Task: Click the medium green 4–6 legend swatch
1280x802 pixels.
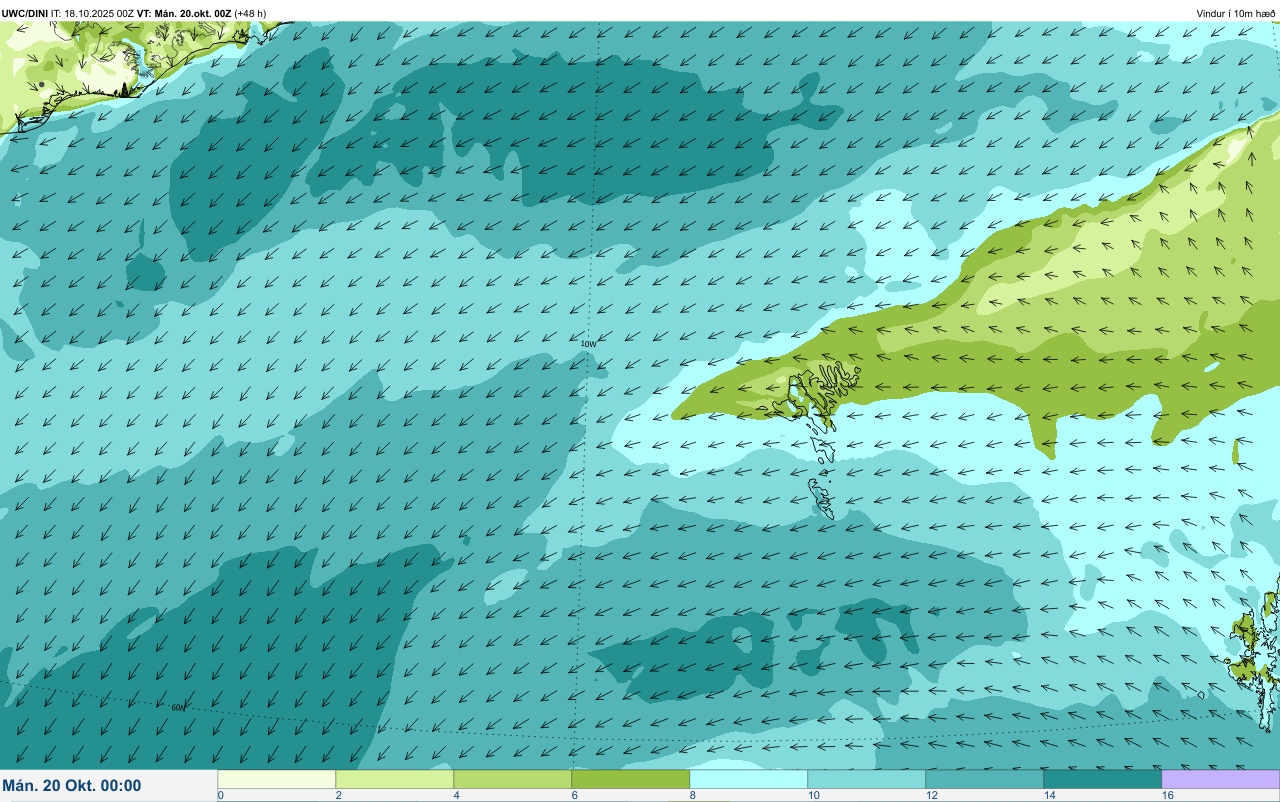Action: click(x=513, y=779)
